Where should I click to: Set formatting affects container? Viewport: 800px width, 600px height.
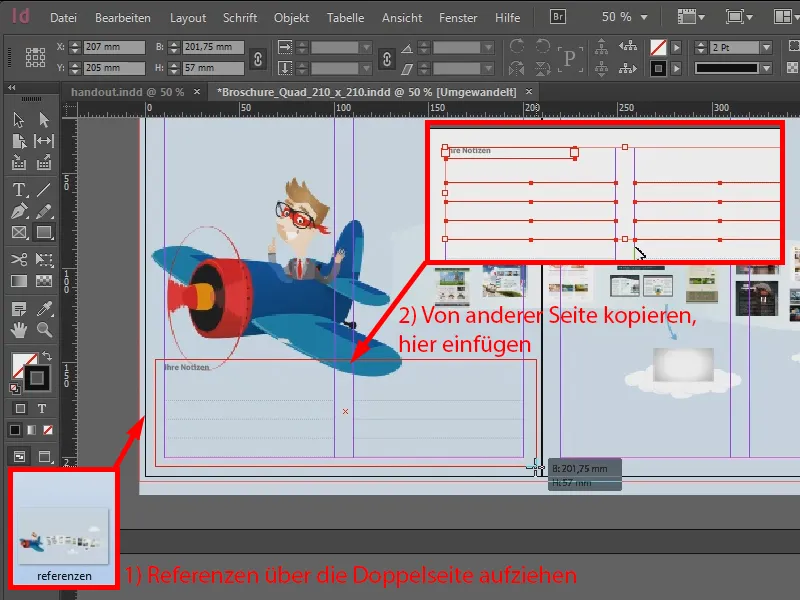pyautogui.click(x=20, y=409)
